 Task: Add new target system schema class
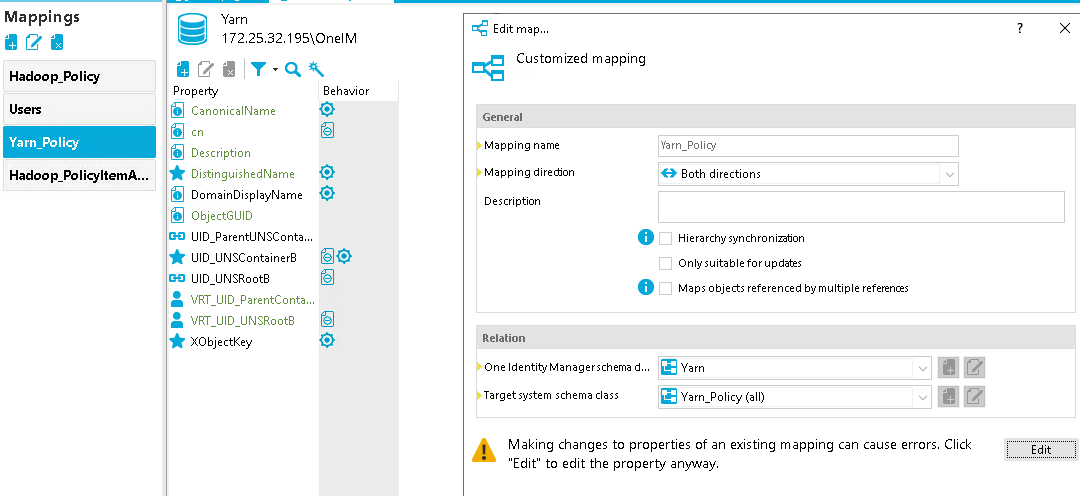coord(948,396)
